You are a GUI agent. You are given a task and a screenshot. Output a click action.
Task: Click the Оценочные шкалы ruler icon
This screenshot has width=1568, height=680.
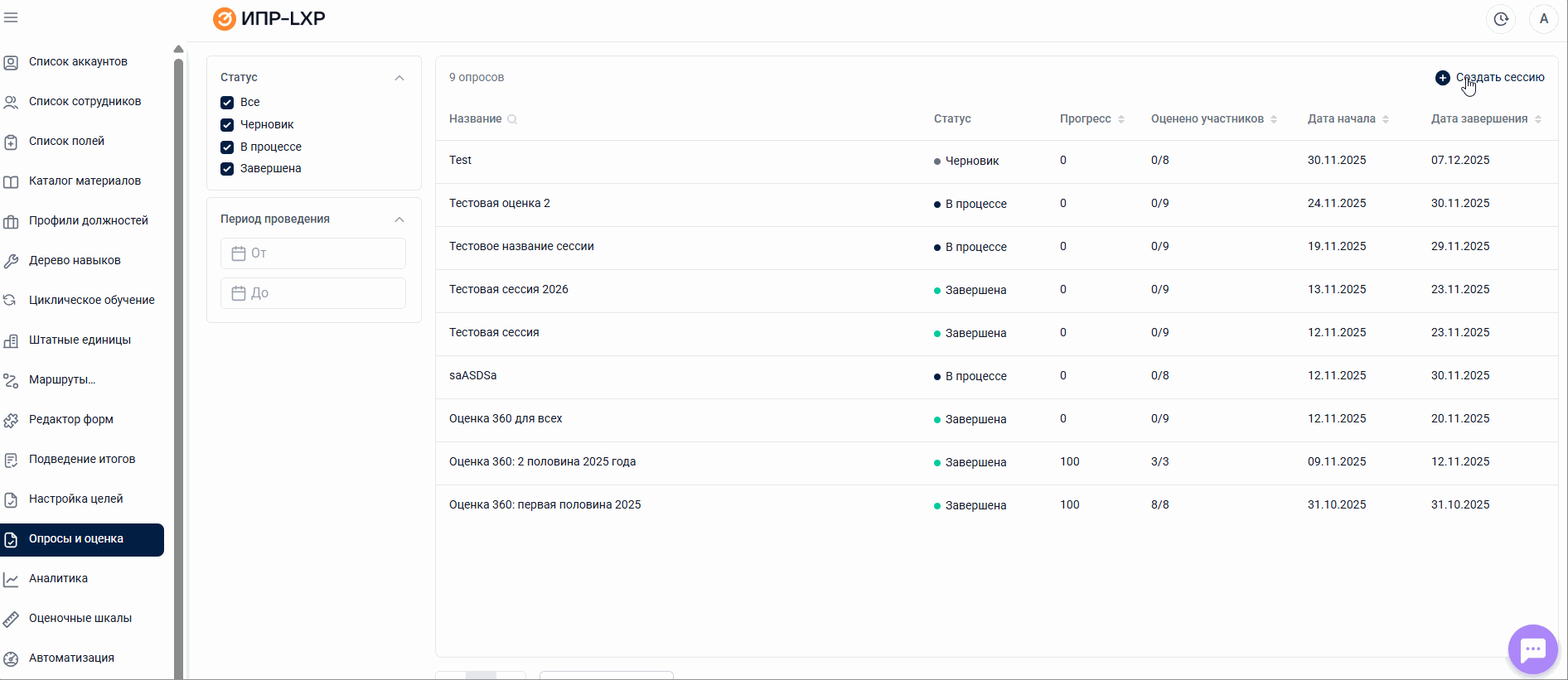(11, 619)
